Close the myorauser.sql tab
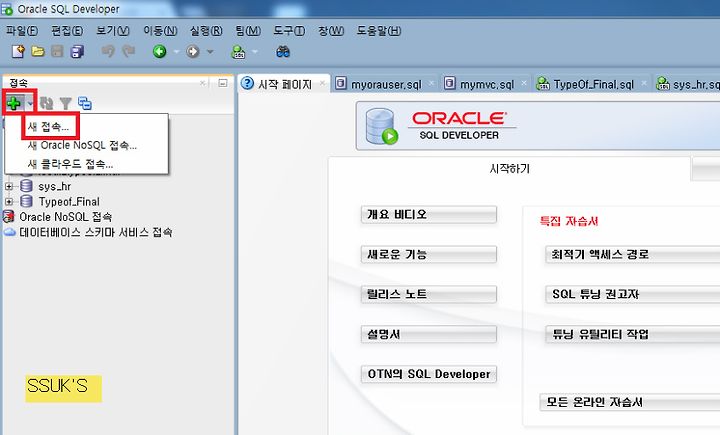This screenshot has width=720, height=435. [431, 83]
